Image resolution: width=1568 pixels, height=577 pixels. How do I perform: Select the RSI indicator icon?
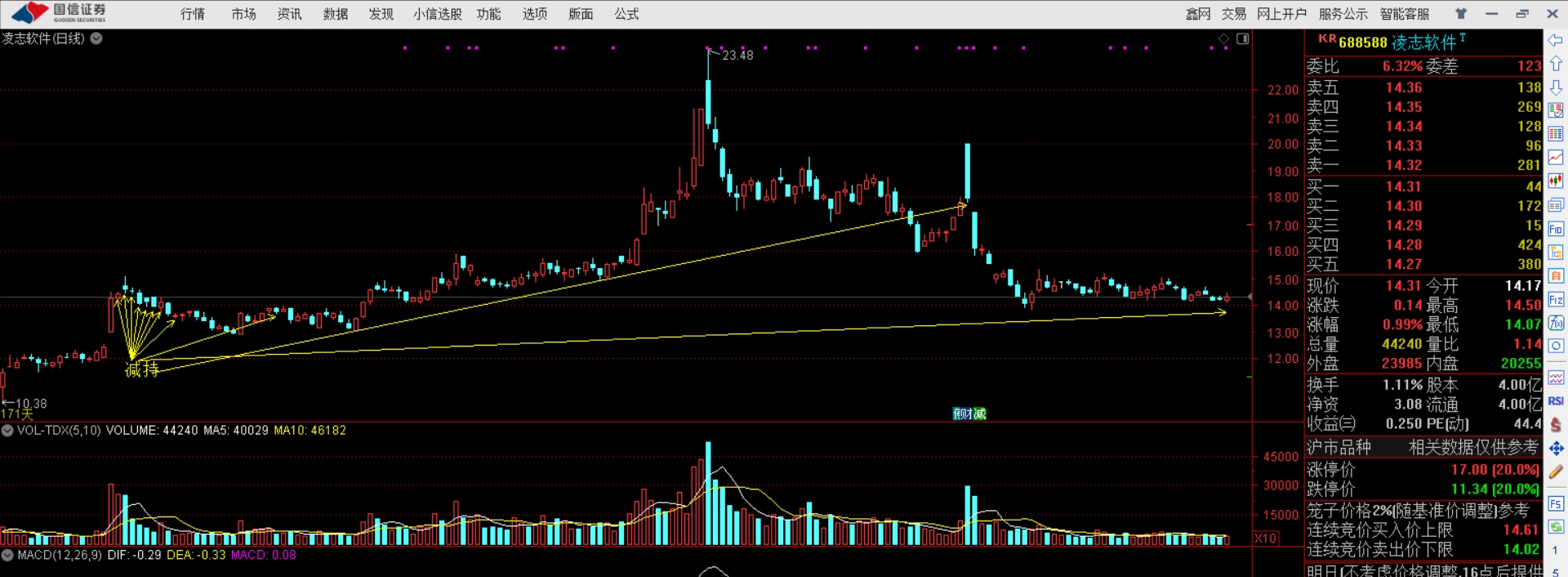[x=1556, y=401]
